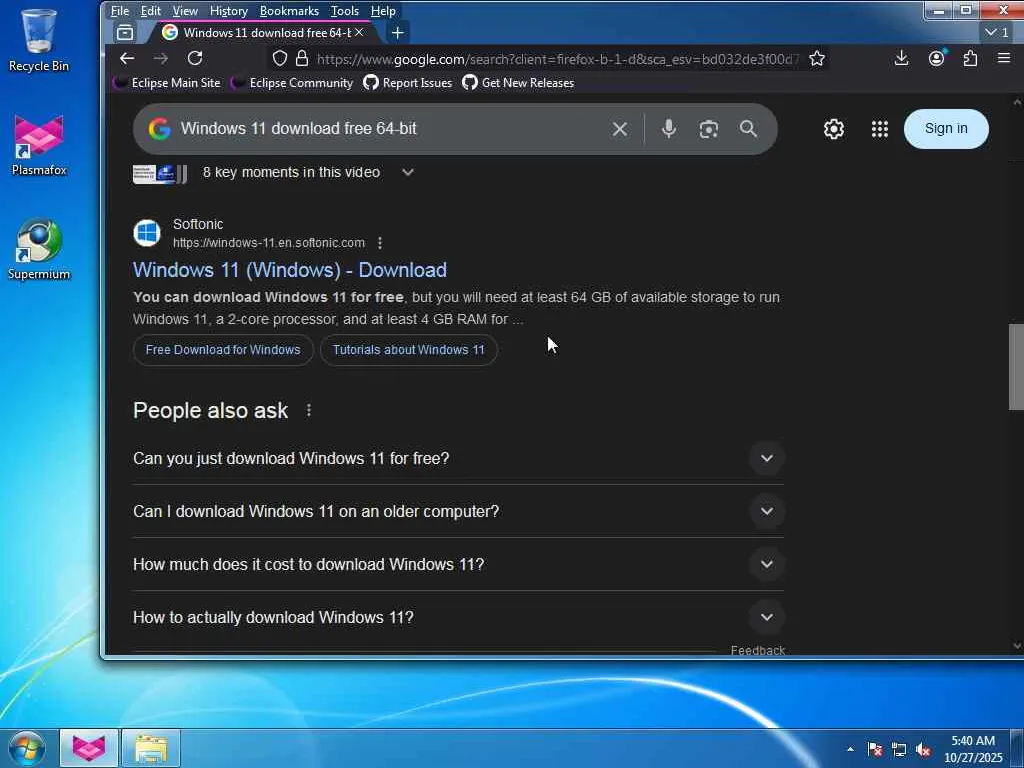This screenshot has height=768, width=1024.
Task: Click Plasmafox taskbar button
Action: [x=89, y=748]
